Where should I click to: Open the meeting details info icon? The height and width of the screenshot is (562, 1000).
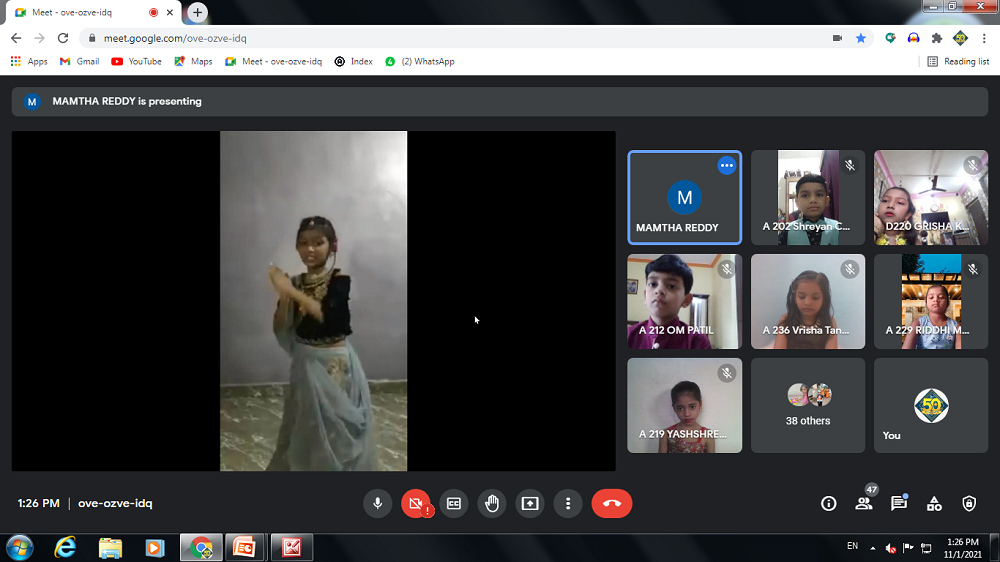click(x=828, y=504)
